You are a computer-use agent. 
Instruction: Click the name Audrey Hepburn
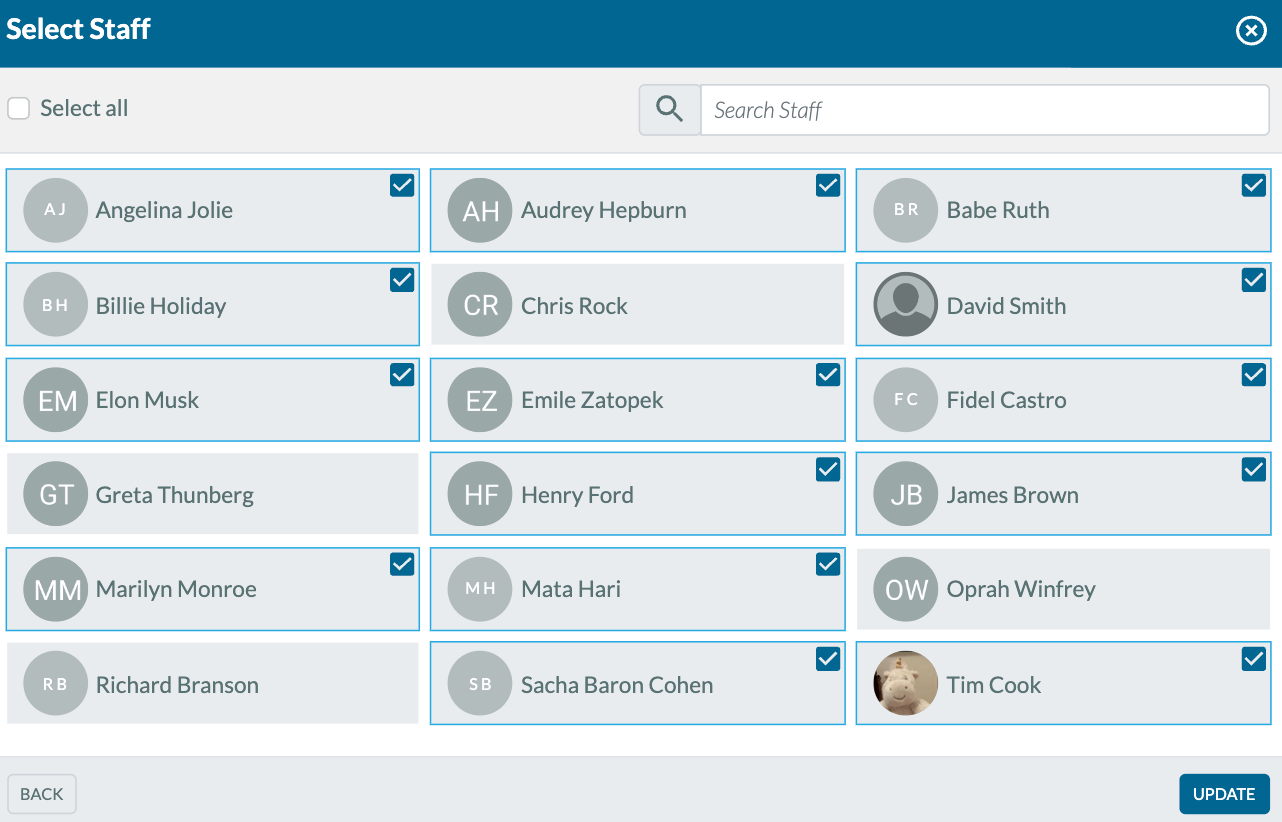(x=604, y=211)
